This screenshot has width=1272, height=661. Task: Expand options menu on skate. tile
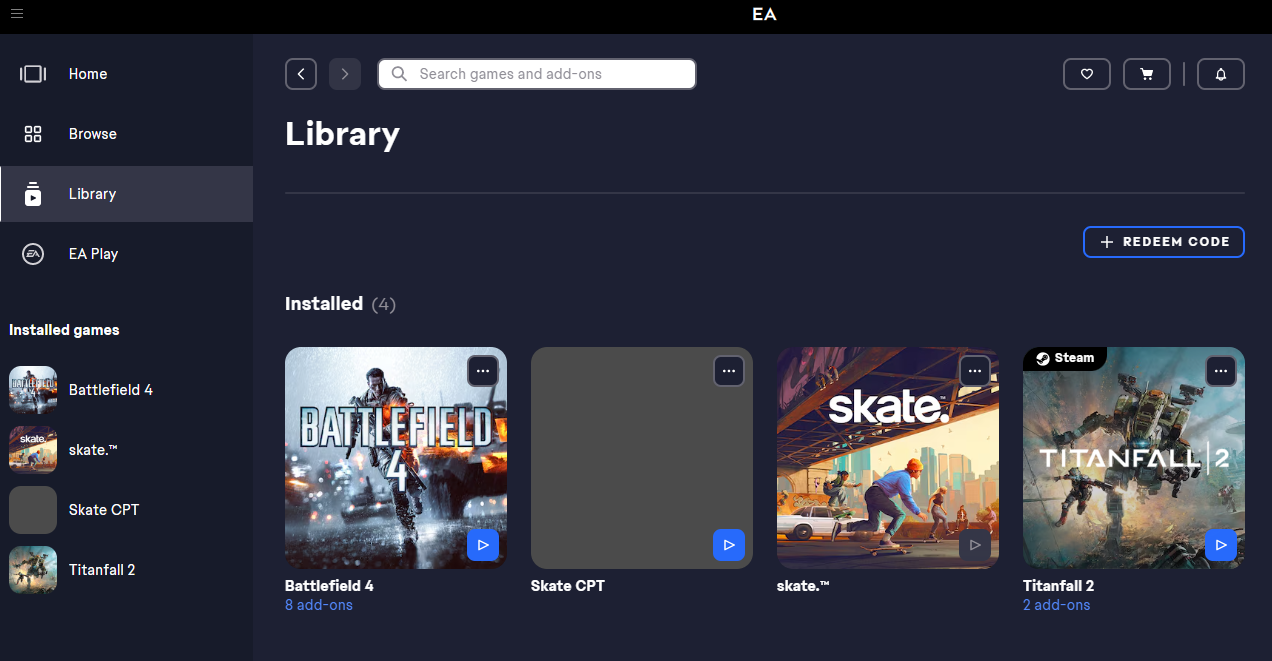tap(974, 371)
